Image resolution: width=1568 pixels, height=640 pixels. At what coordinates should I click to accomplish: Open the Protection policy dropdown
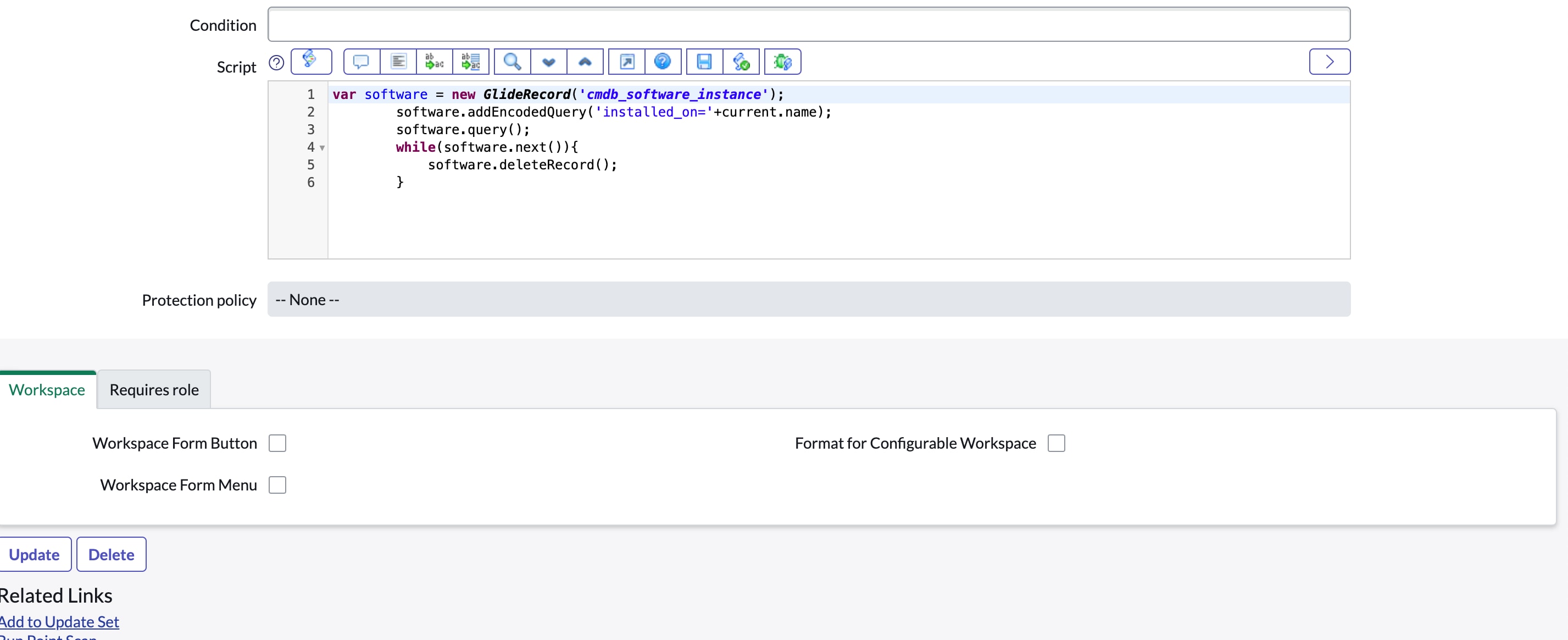(808, 299)
